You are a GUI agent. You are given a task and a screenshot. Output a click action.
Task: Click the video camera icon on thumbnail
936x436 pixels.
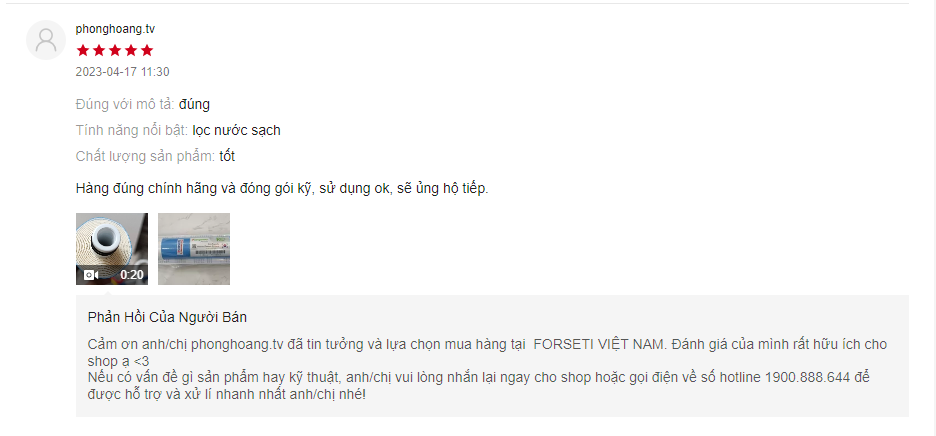tap(91, 275)
